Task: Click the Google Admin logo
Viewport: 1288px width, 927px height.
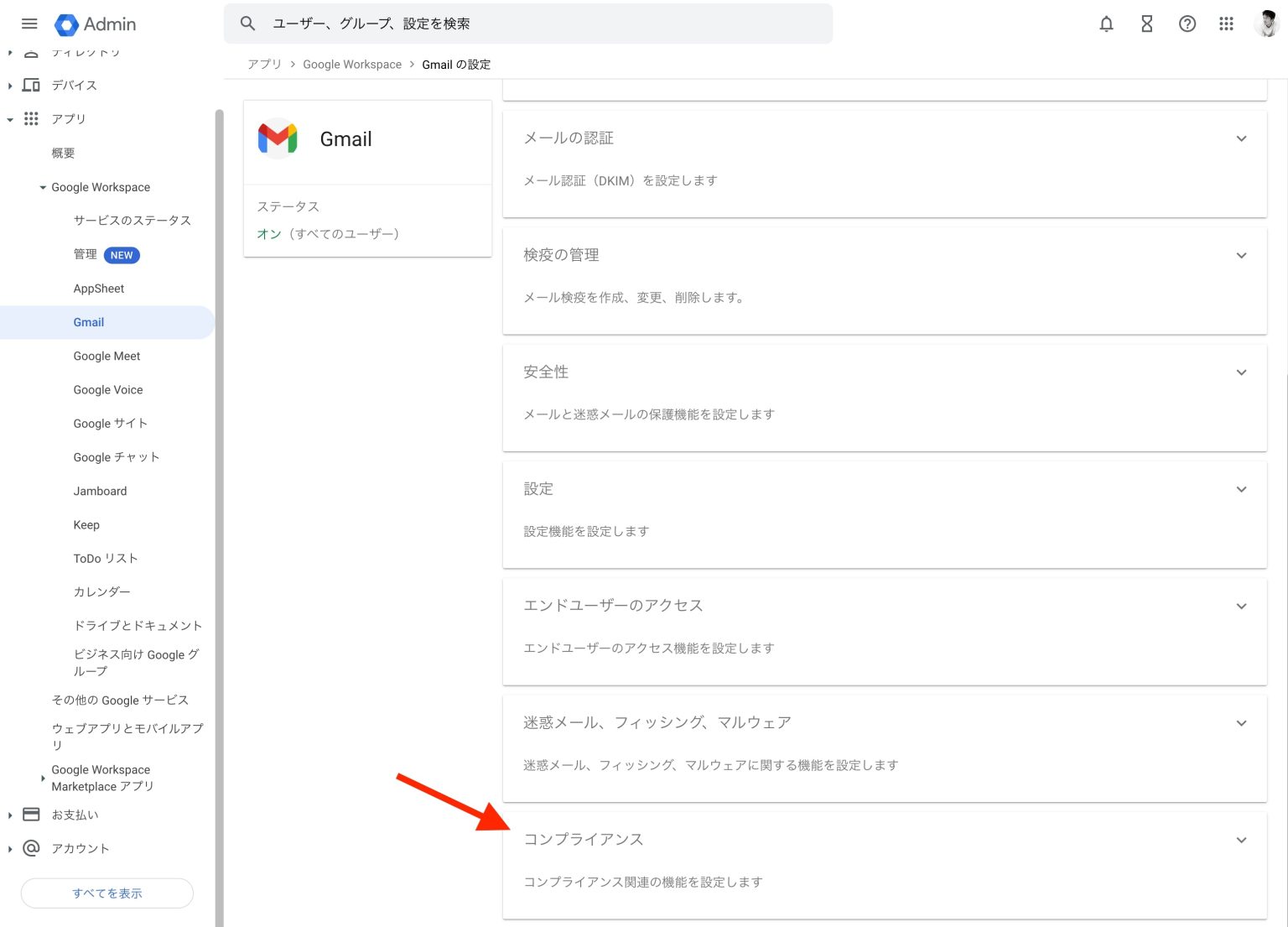Action: [x=95, y=24]
